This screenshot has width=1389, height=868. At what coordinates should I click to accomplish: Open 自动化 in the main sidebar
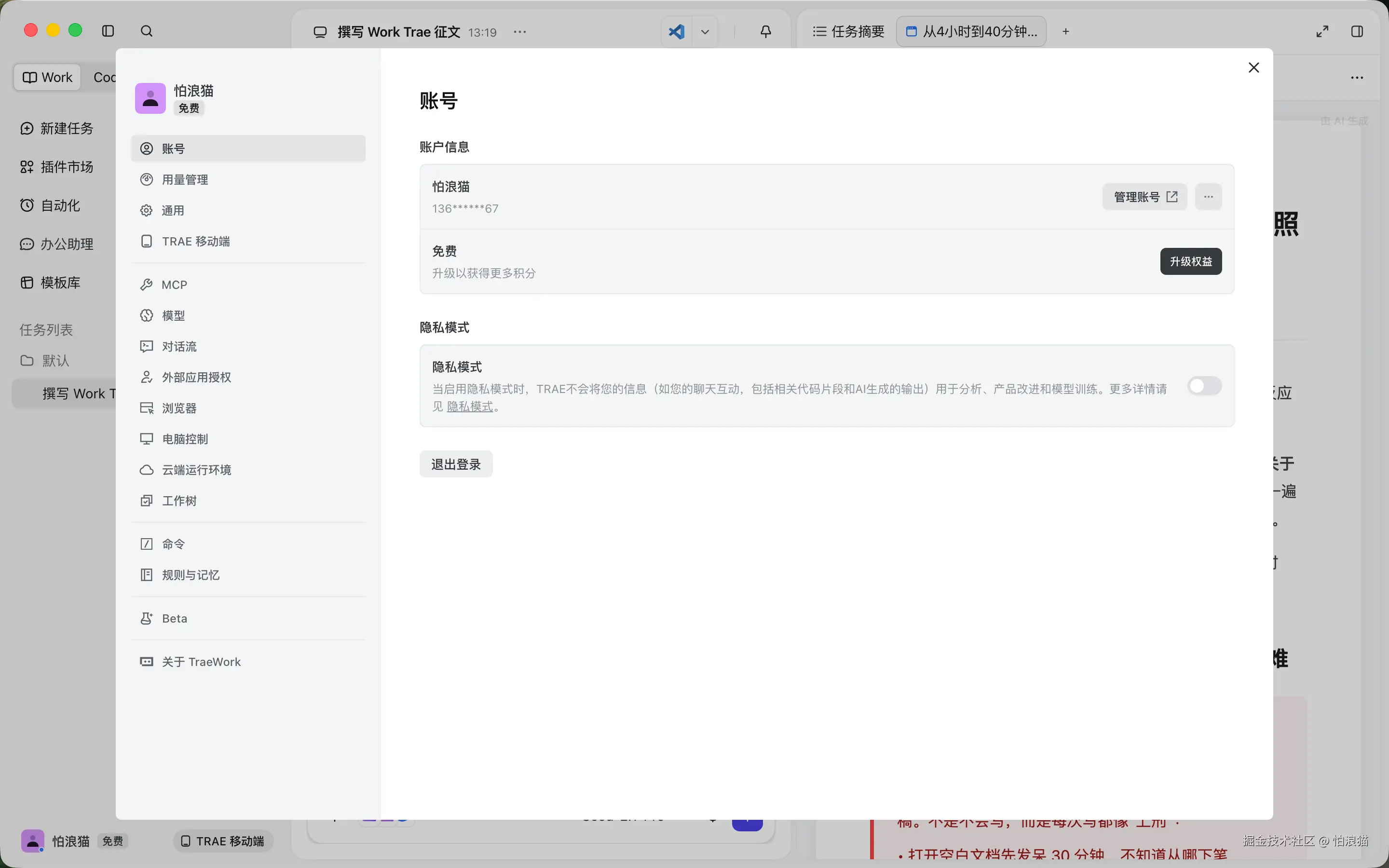[50, 205]
